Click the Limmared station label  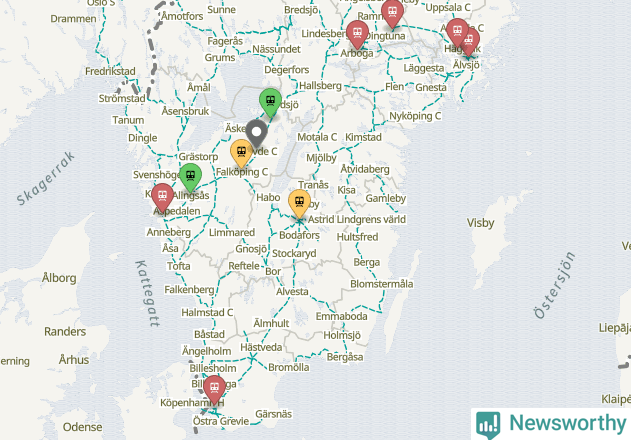[232, 232]
